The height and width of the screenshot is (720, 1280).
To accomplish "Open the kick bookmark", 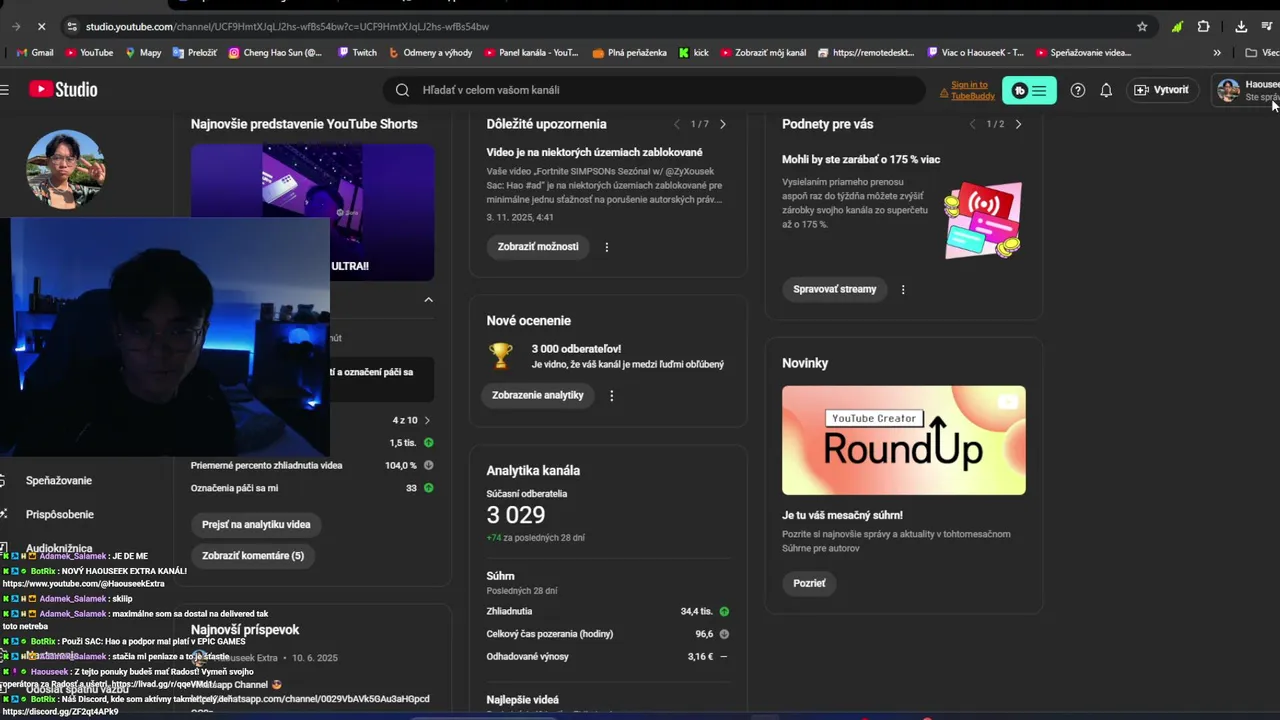I will coord(693,52).
